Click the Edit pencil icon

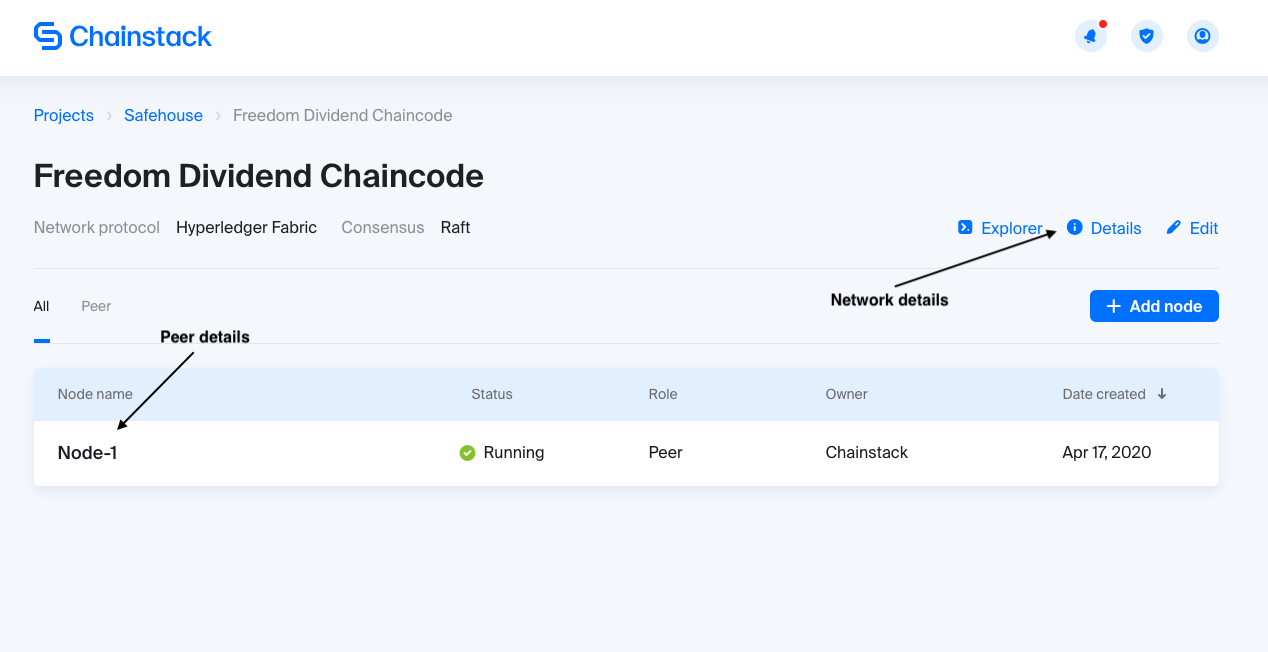coord(1174,227)
